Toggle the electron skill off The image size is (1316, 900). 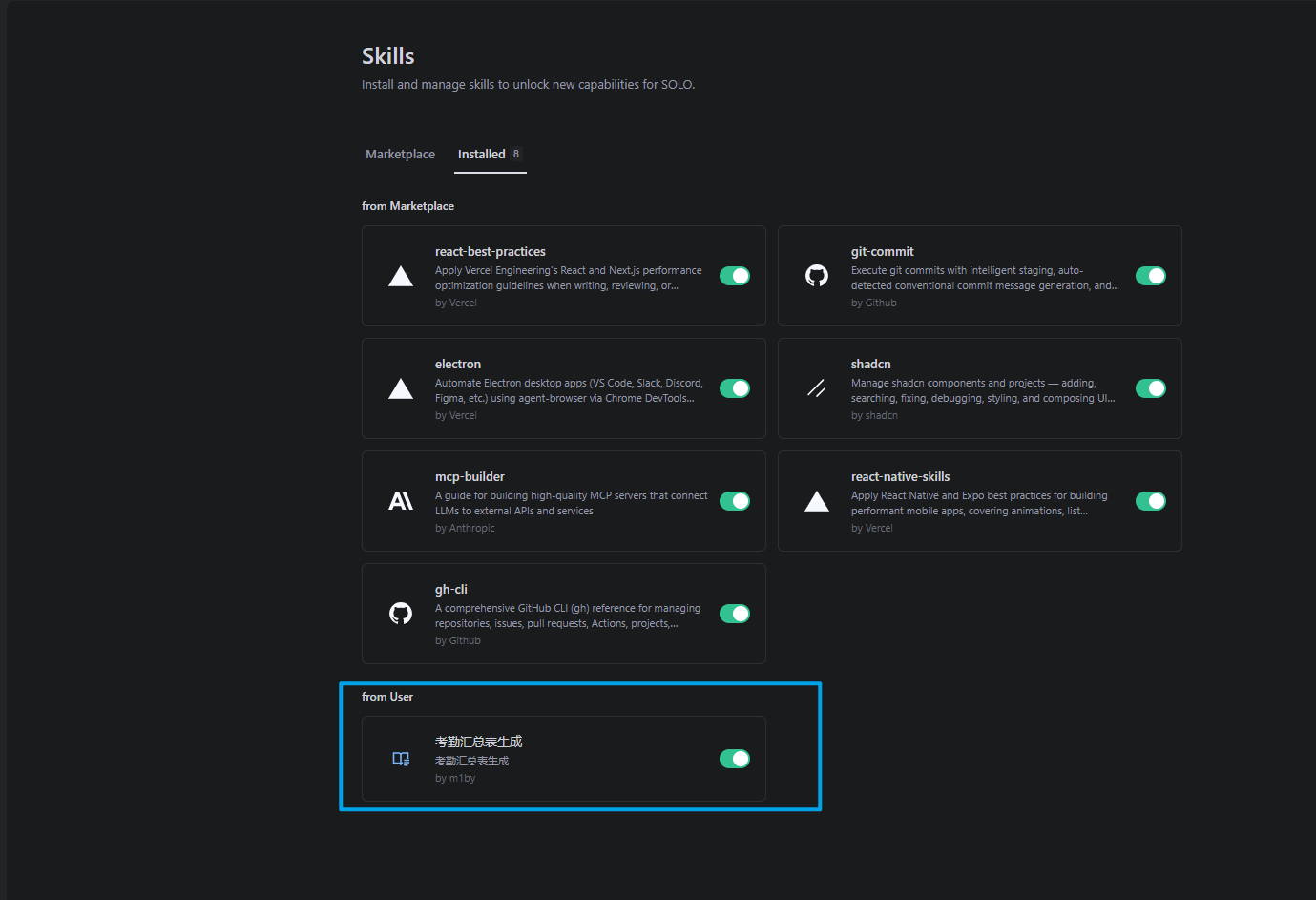pos(735,388)
